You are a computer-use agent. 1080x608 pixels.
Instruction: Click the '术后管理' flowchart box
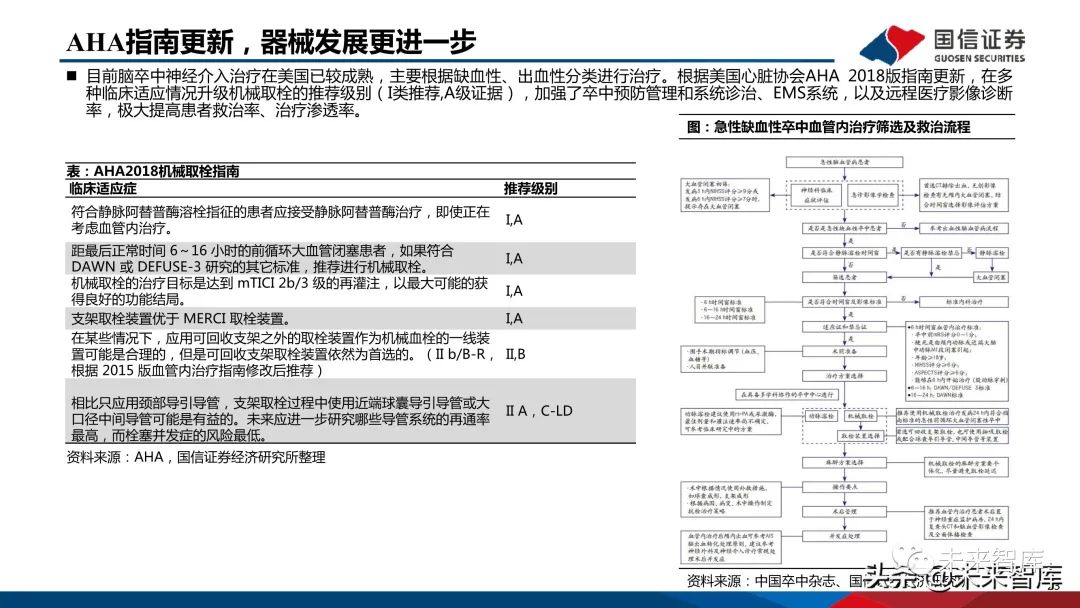[x=844, y=512]
